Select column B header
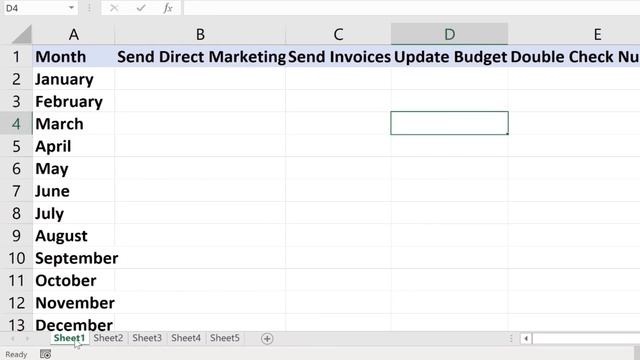This screenshot has width=640, height=360. click(x=200, y=34)
